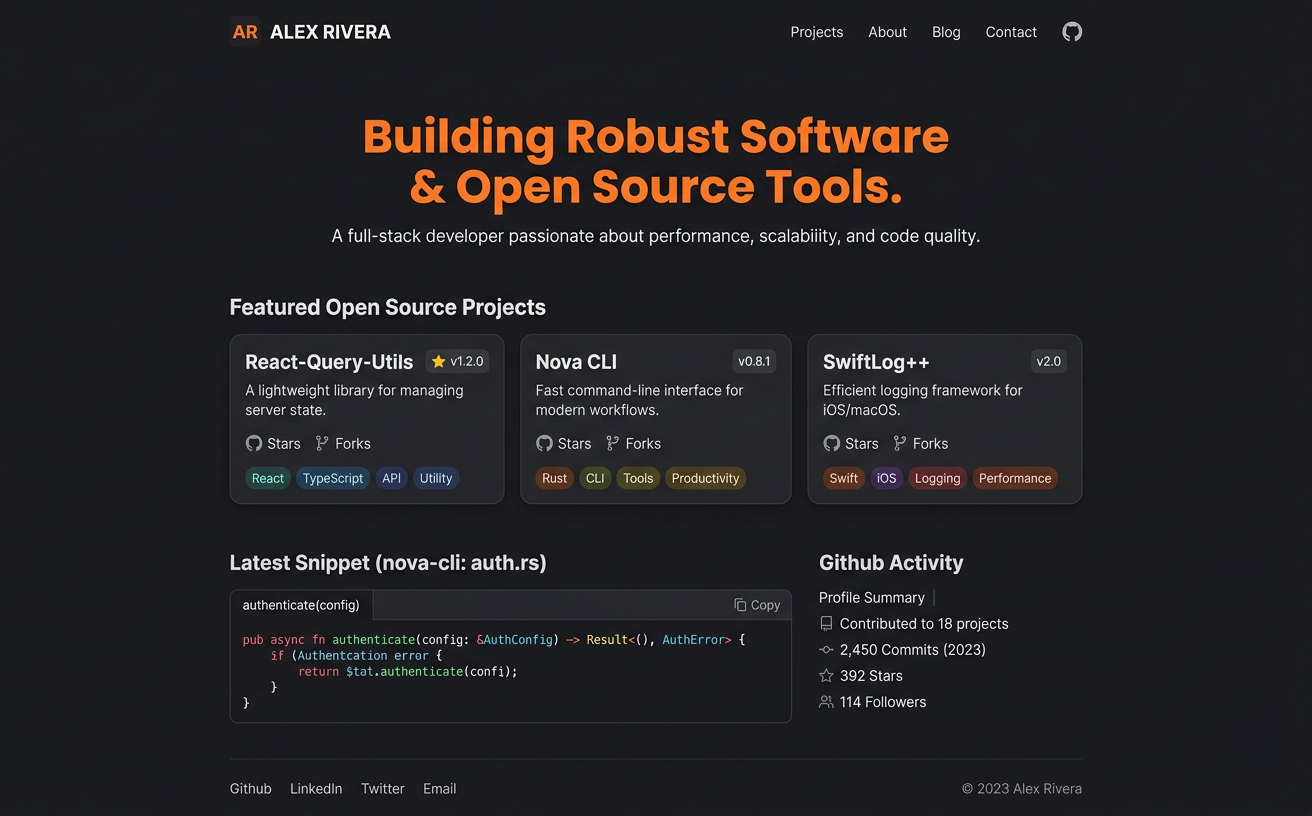
Task: Click the Performance tag
Action: tap(1015, 478)
